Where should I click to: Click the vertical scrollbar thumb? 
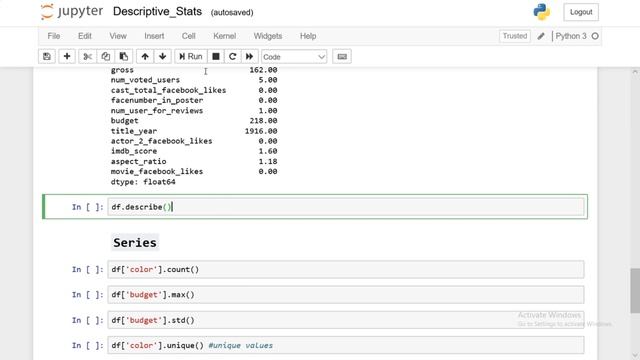(x=635, y=291)
